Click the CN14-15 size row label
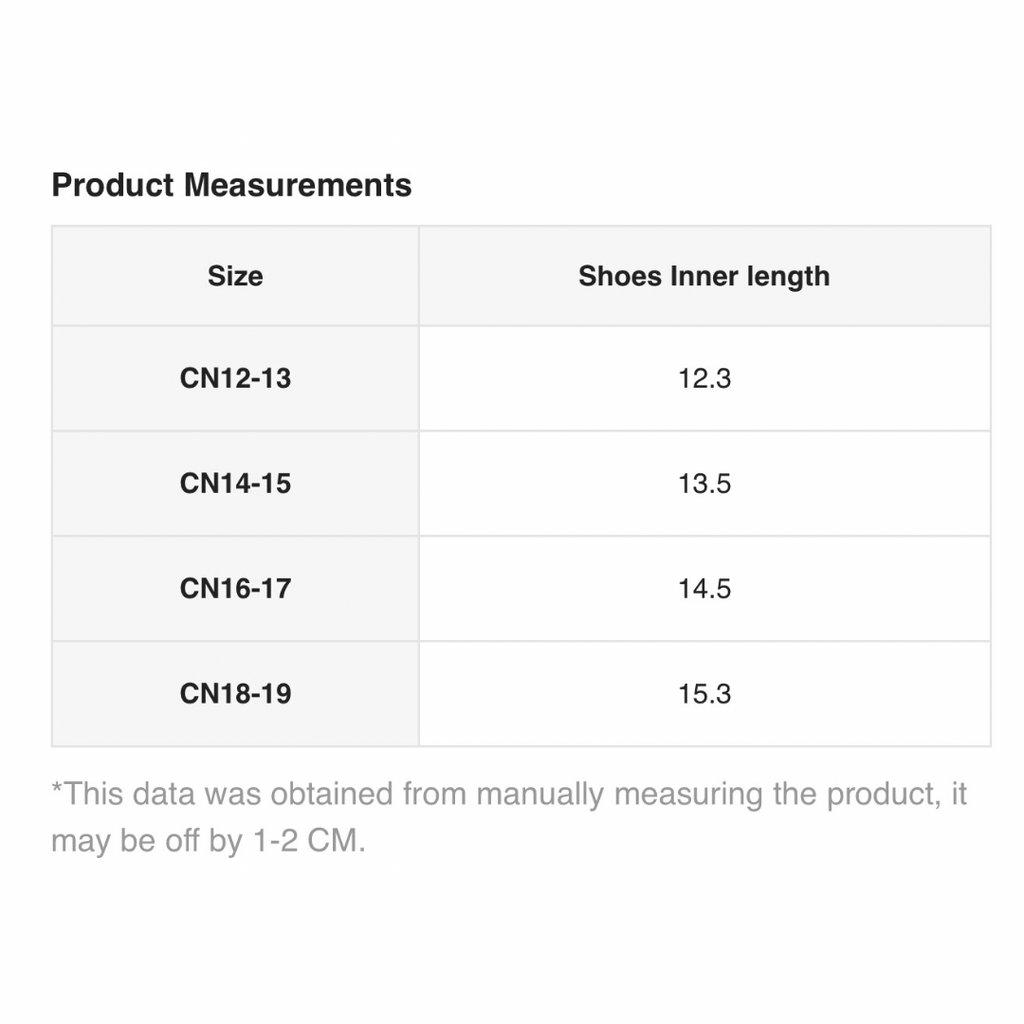This screenshot has height=1024, width=1024. (x=235, y=484)
